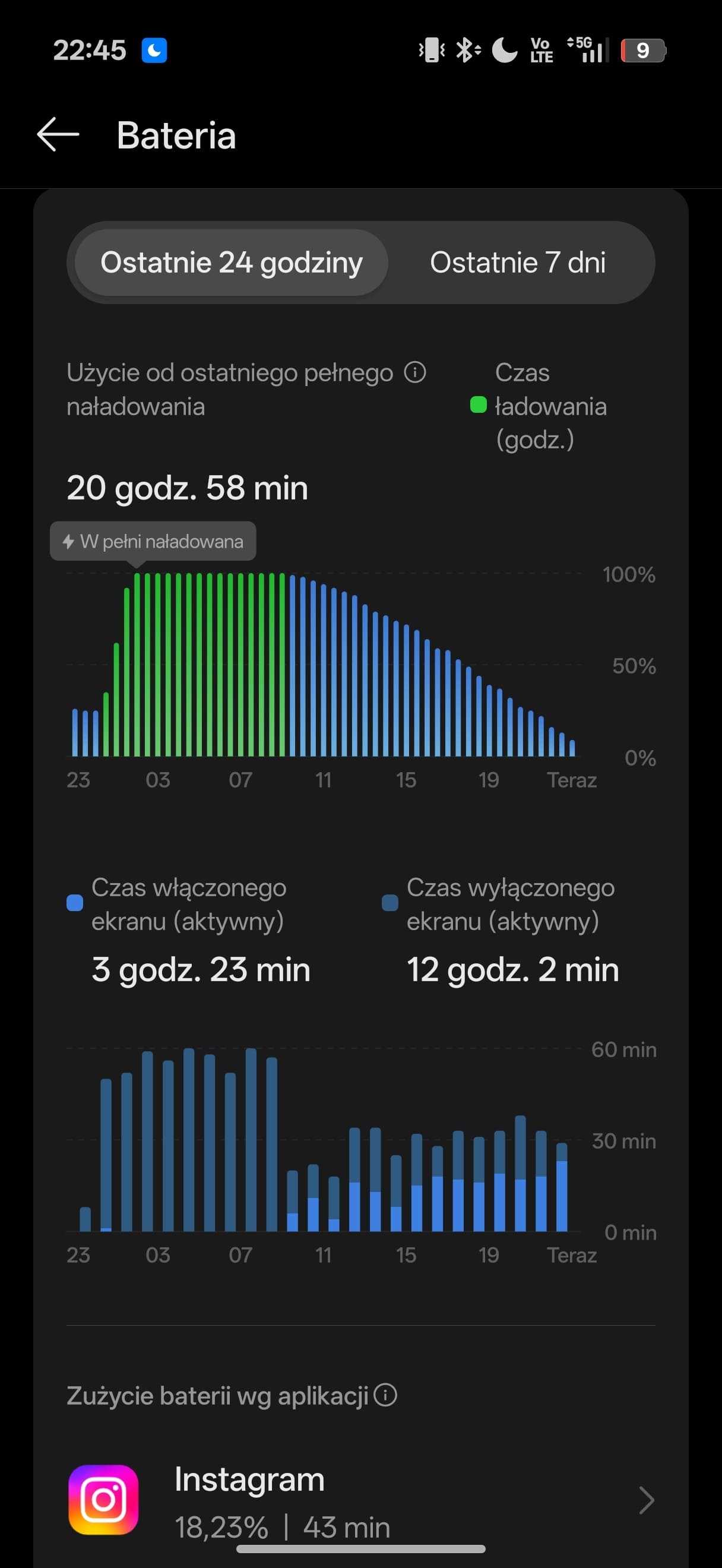This screenshot has width=722, height=1568.
Task: Switch to Ostatnie 7 dni tab
Action: 518,263
